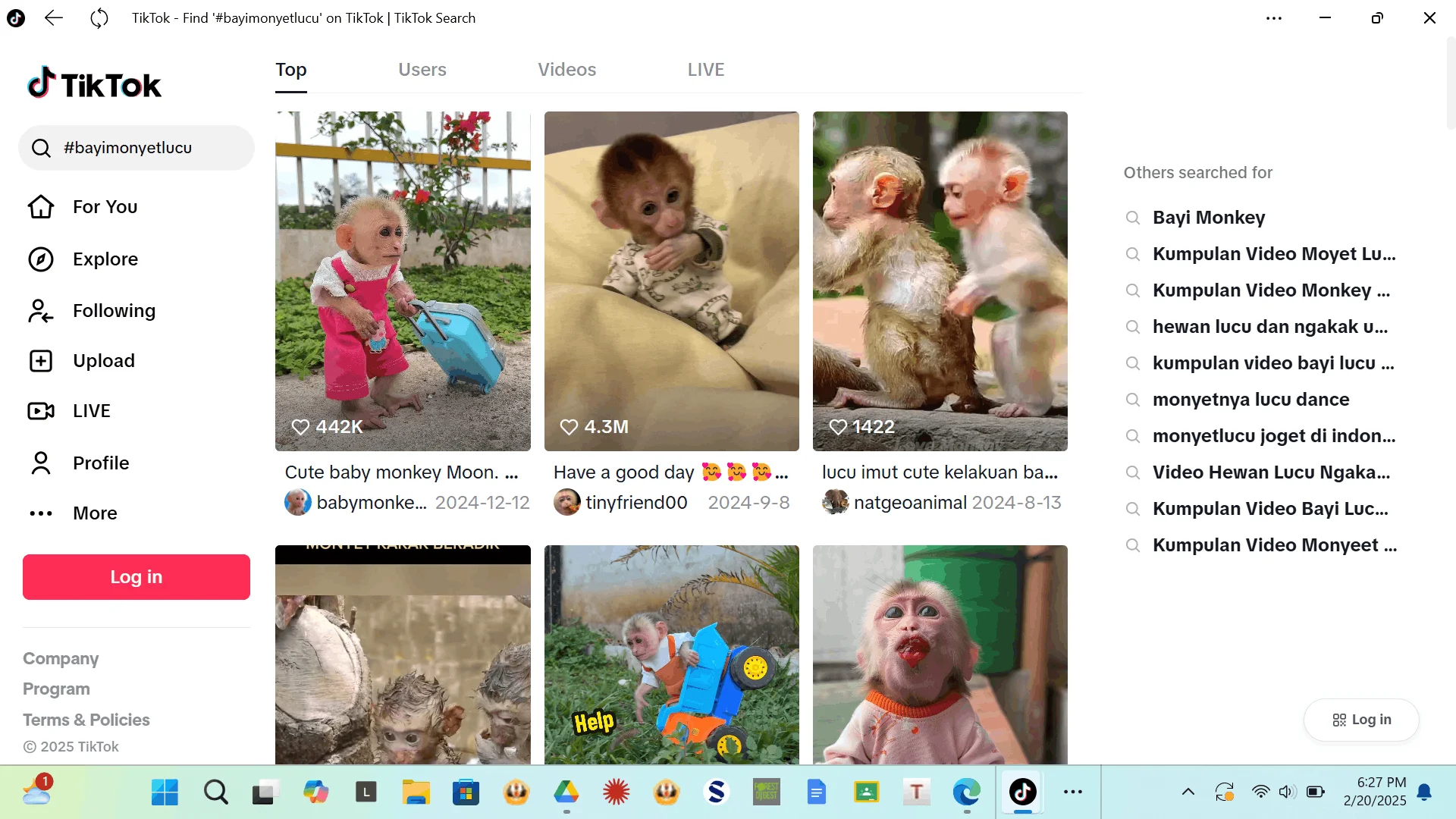Open video titled 'Cute baby monkey Moon. ...'
This screenshot has height=819, width=1456.
click(402, 472)
